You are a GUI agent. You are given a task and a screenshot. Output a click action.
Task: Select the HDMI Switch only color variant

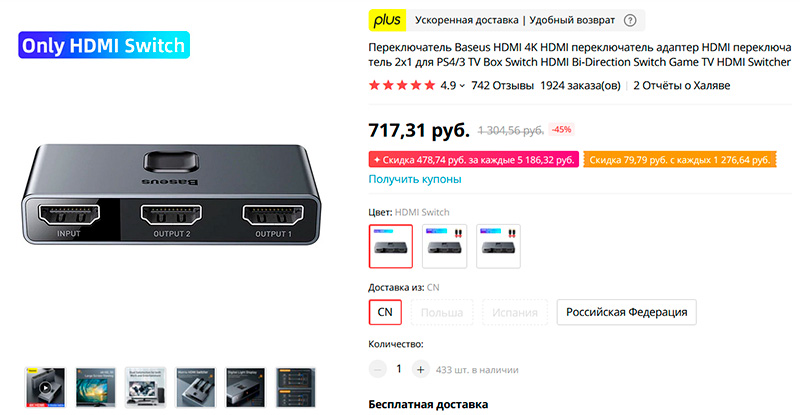point(391,246)
